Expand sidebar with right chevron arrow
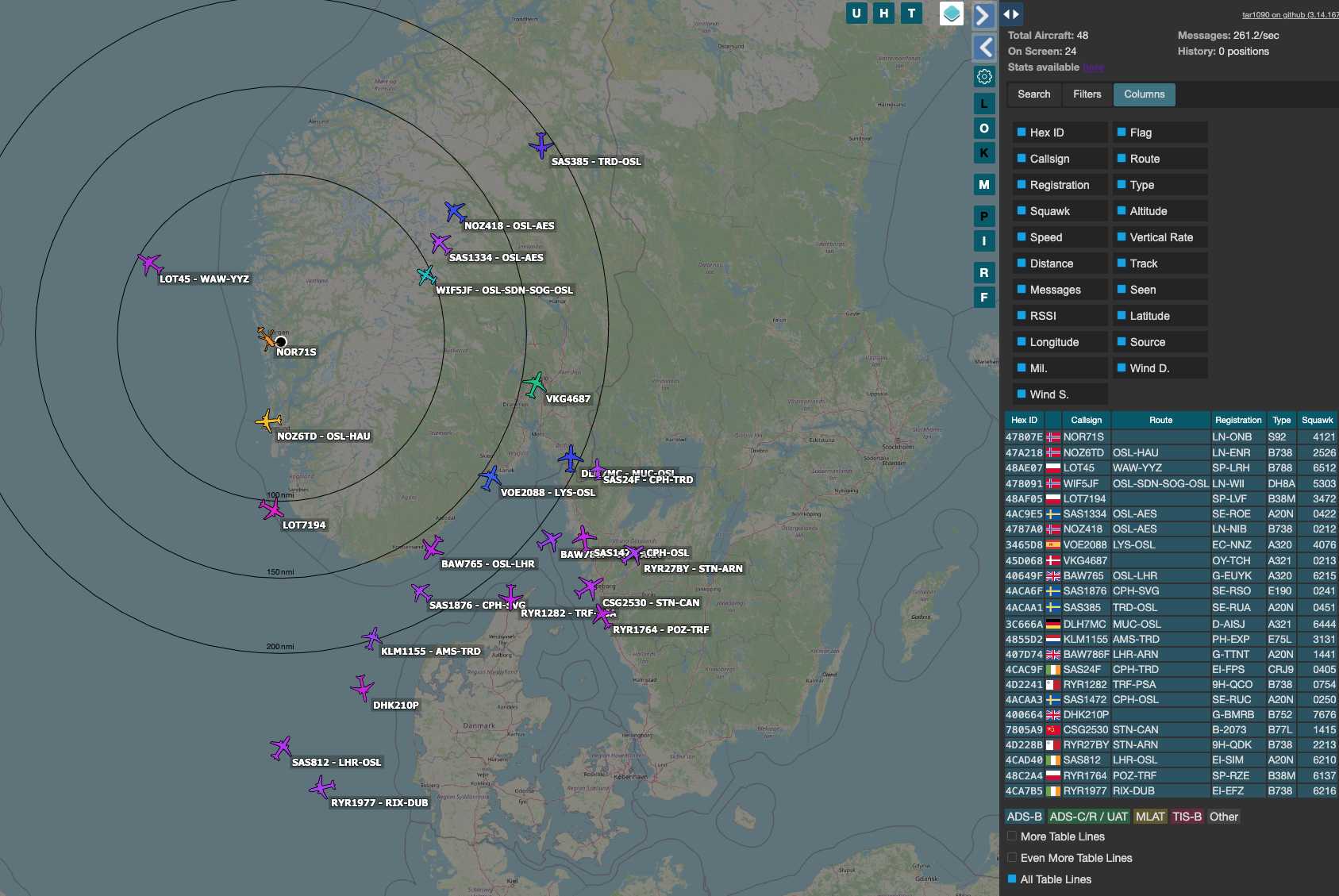Viewport: 1339px width, 896px height. click(984, 16)
